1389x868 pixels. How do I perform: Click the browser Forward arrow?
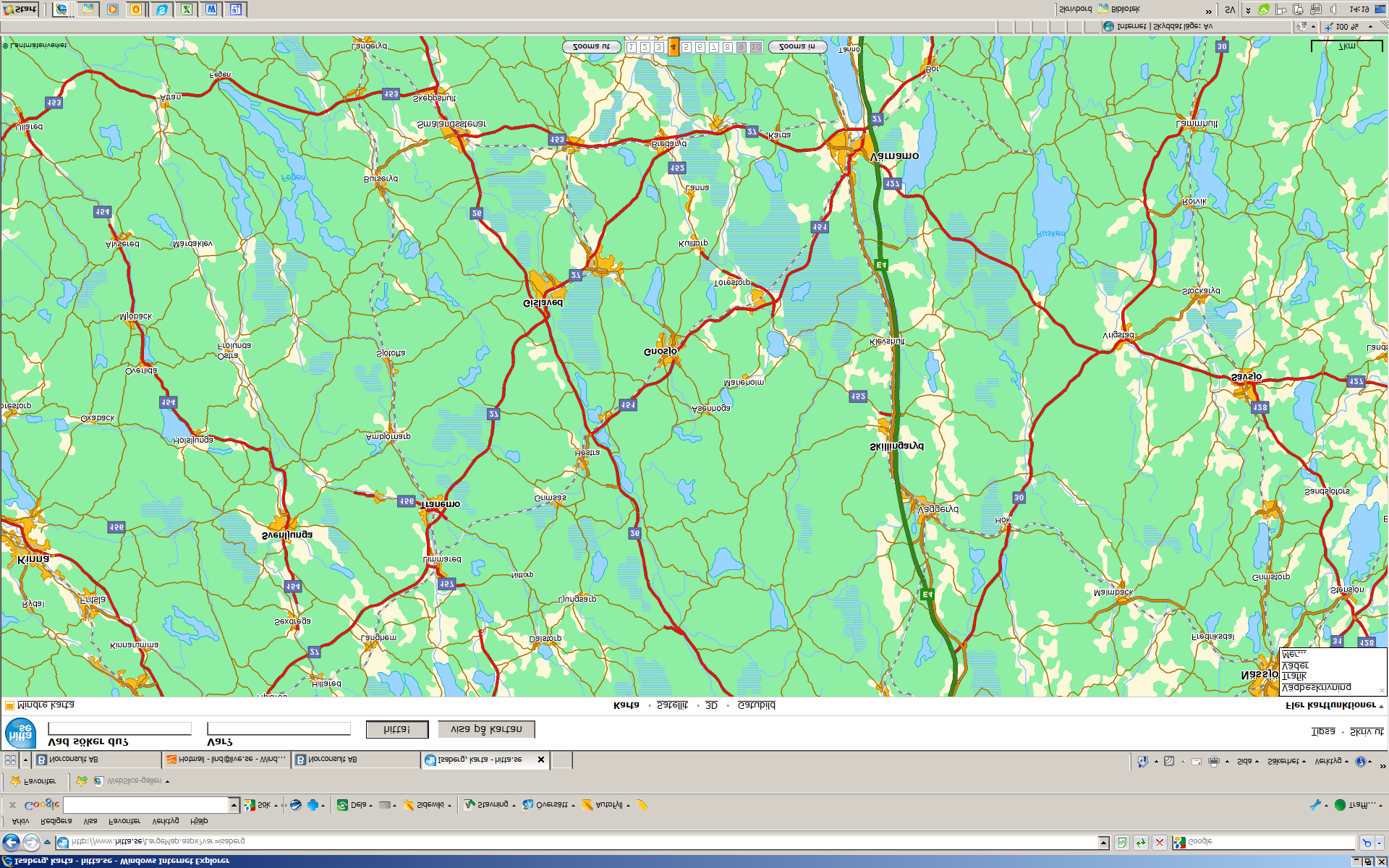[x=31, y=842]
